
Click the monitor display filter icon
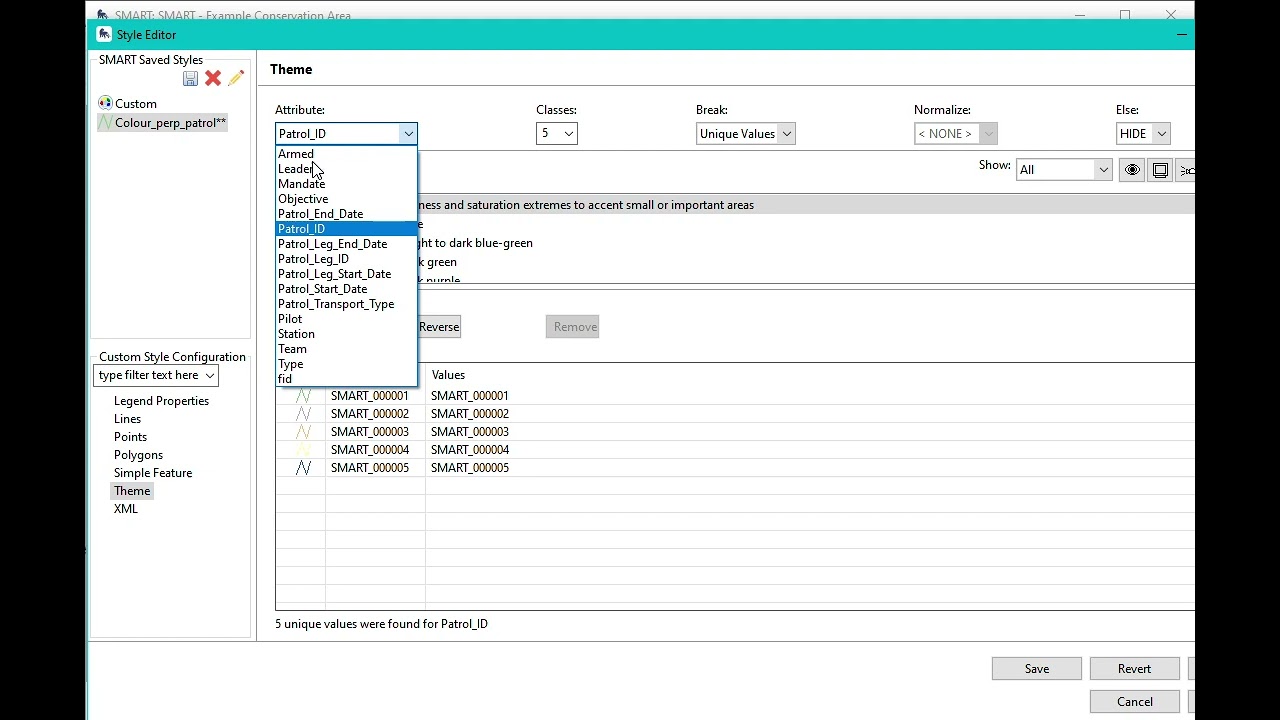coord(1160,170)
